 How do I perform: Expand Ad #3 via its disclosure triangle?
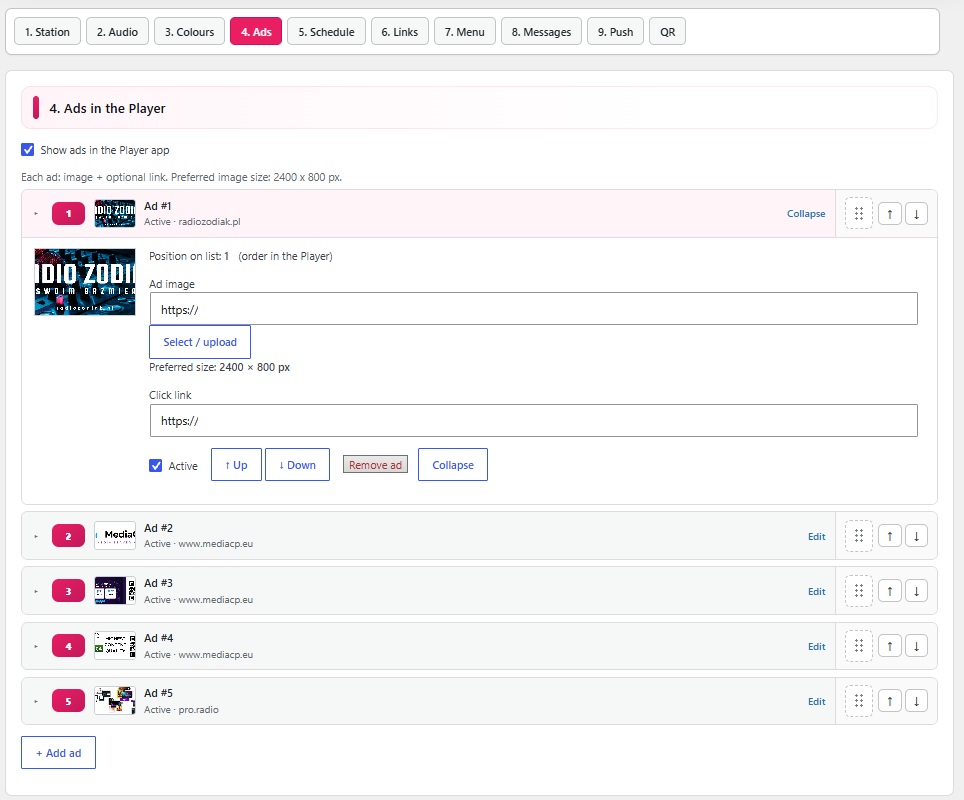pyautogui.click(x=36, y=592)
